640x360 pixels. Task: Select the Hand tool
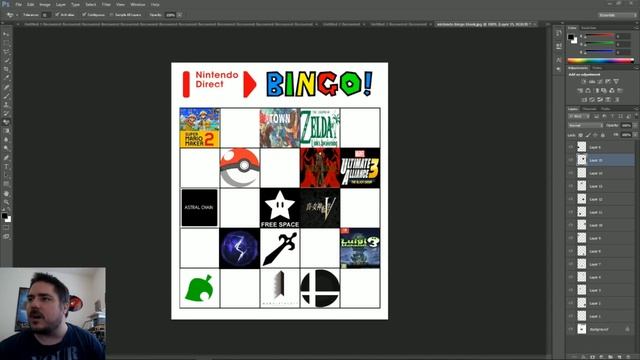[6, 193]
